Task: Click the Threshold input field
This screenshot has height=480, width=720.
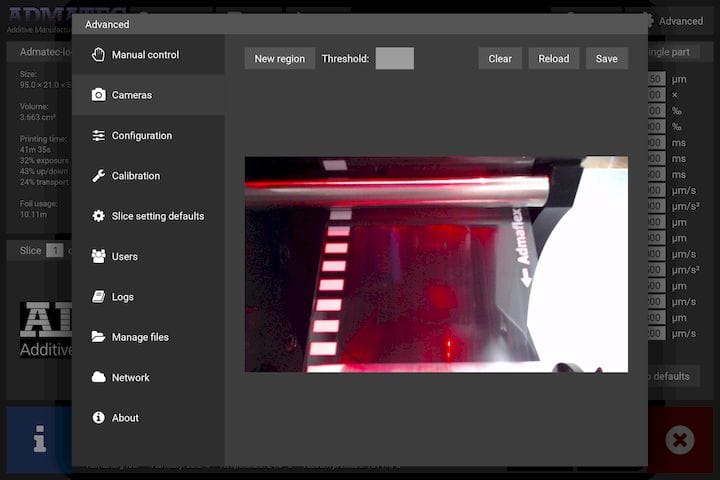Action: (x=394, y=59)
